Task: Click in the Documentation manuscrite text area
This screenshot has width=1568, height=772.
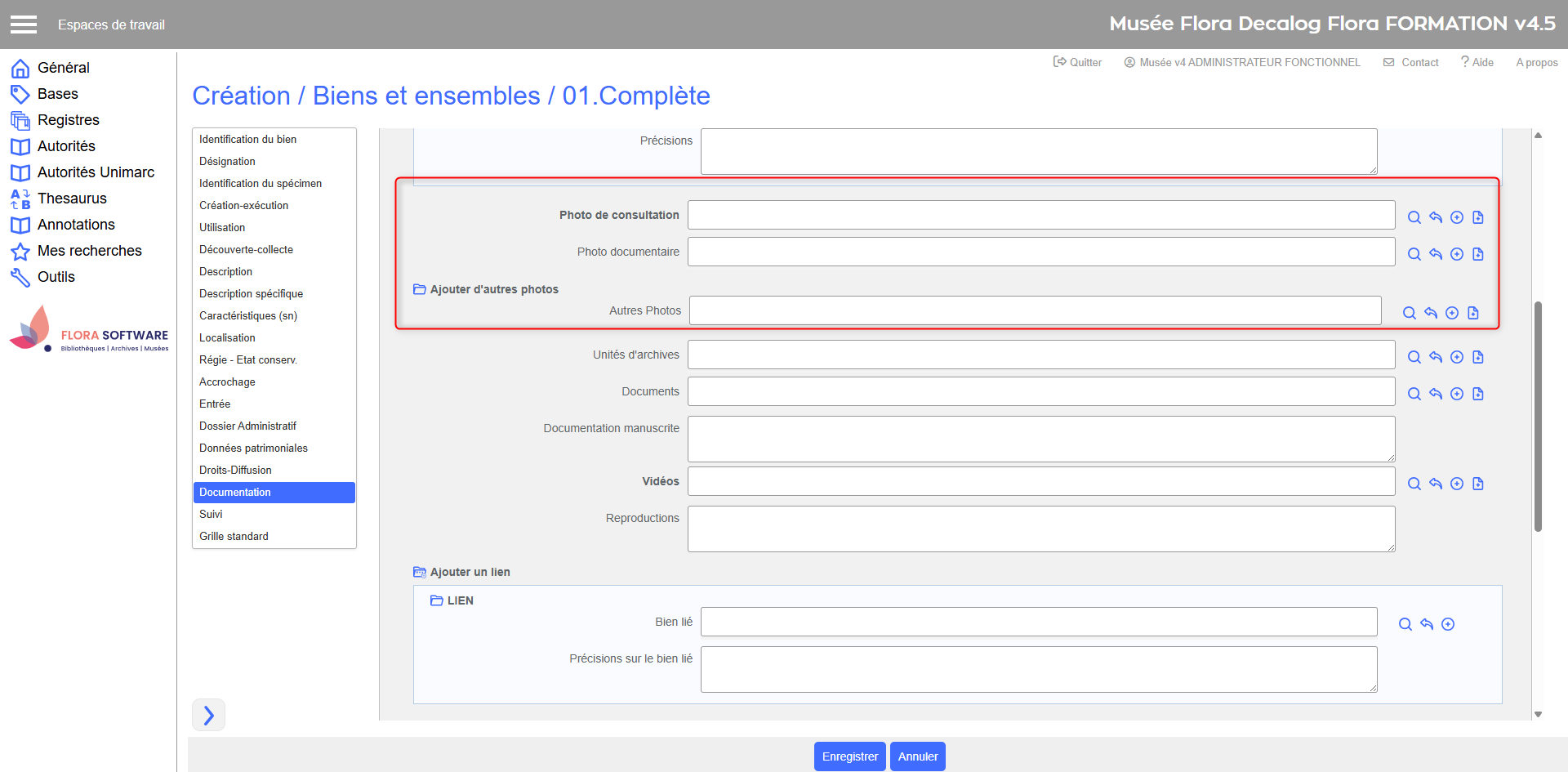Action: tap(1040, 439)
